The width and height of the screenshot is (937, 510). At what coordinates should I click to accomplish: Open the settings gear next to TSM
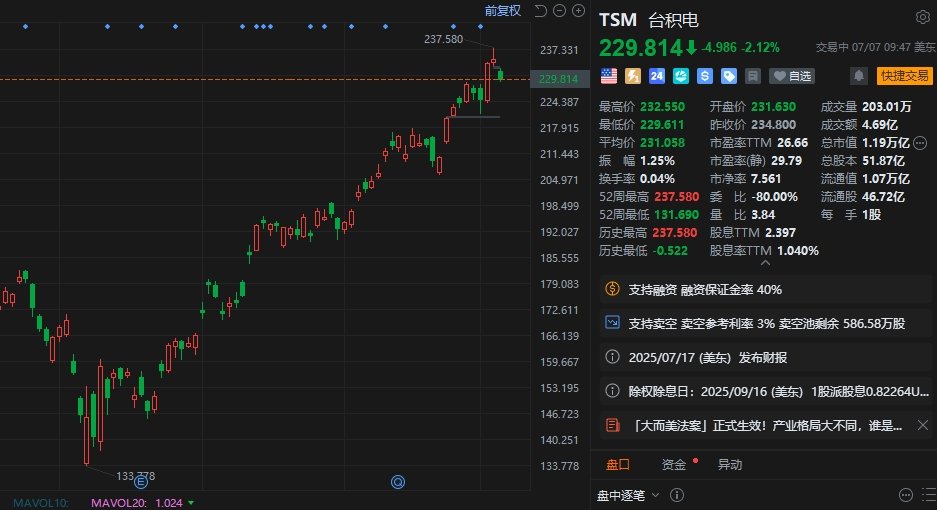click(922, 17)
